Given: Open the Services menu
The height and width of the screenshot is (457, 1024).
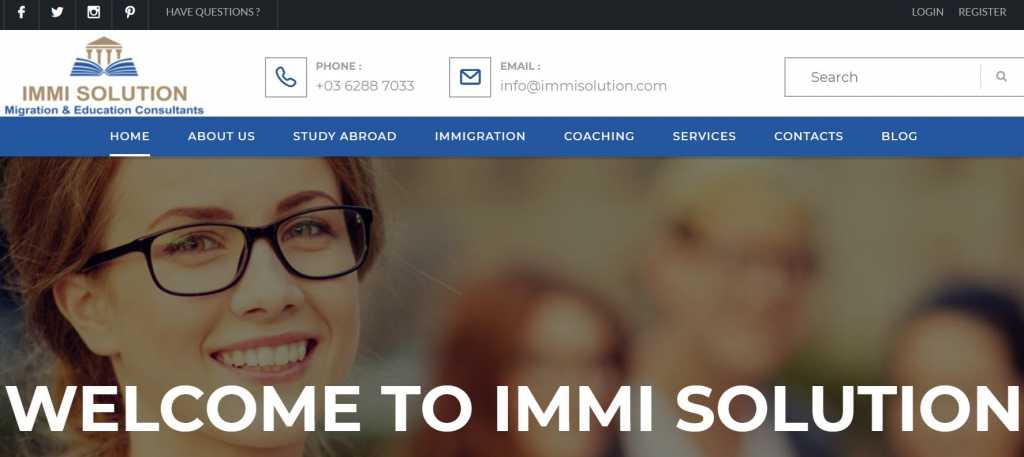Looking at the screenshot, I should point(704,136).
